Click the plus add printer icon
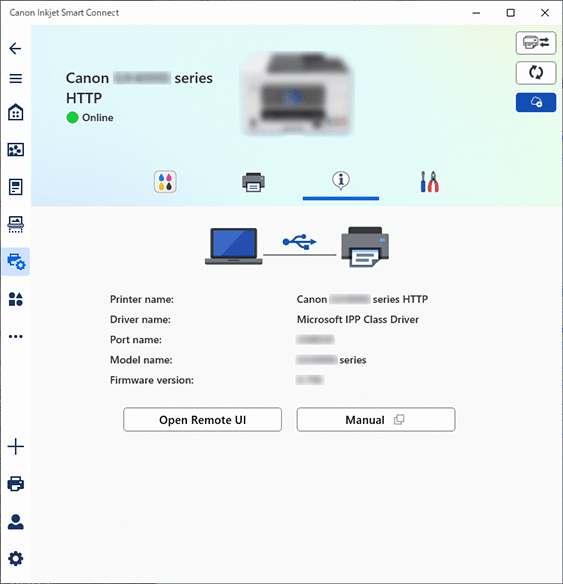This screenshot has width=563, height=584. pyautogui.click(x=15, y=446)
